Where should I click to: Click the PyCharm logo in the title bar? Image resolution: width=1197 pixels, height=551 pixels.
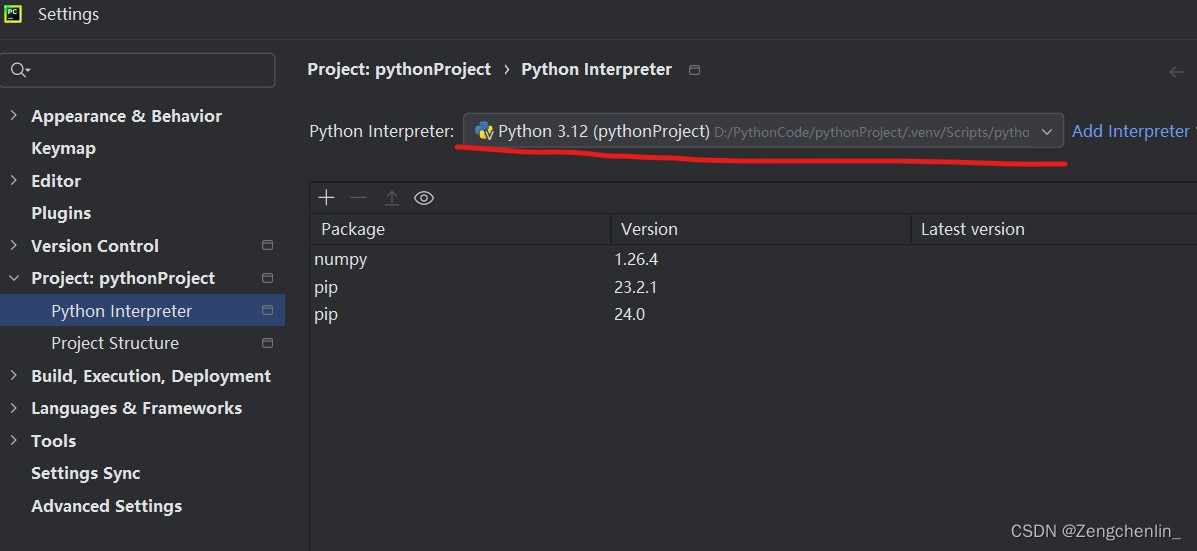tap(12, 14)
